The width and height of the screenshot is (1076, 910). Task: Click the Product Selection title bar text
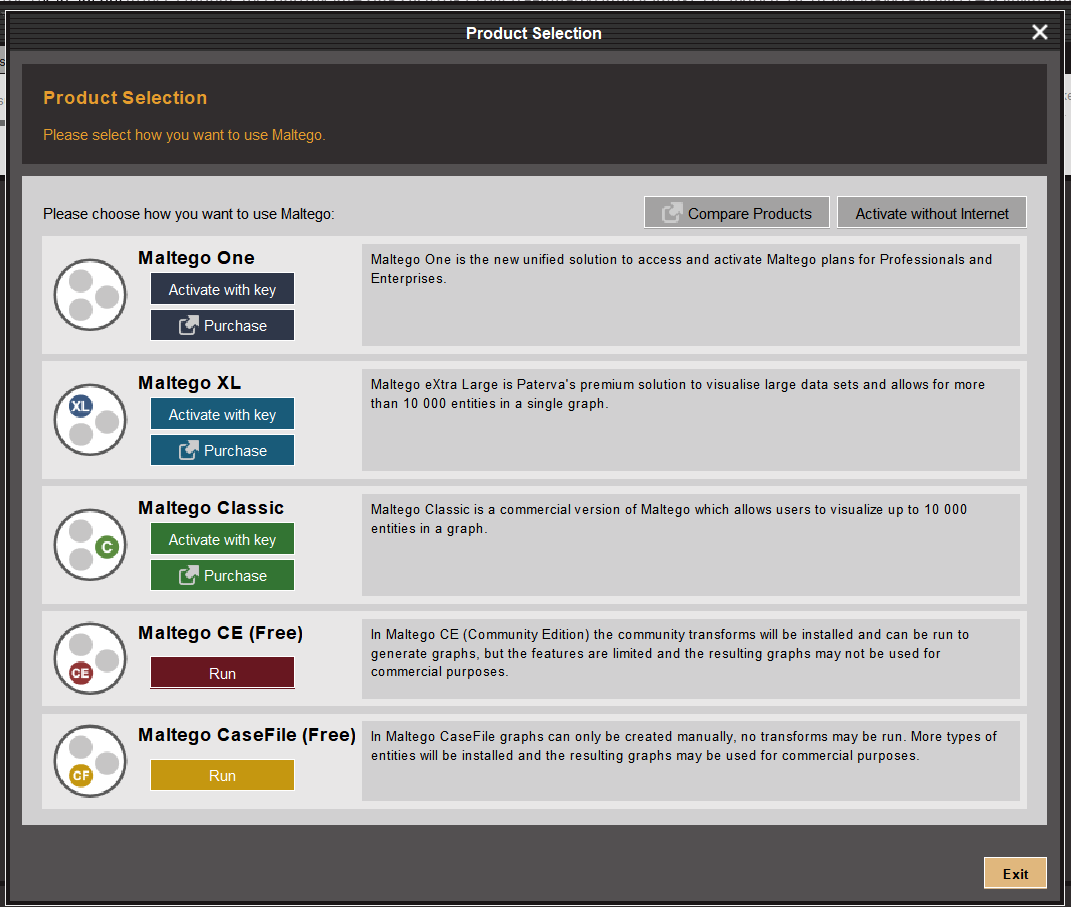pos(536,33)
